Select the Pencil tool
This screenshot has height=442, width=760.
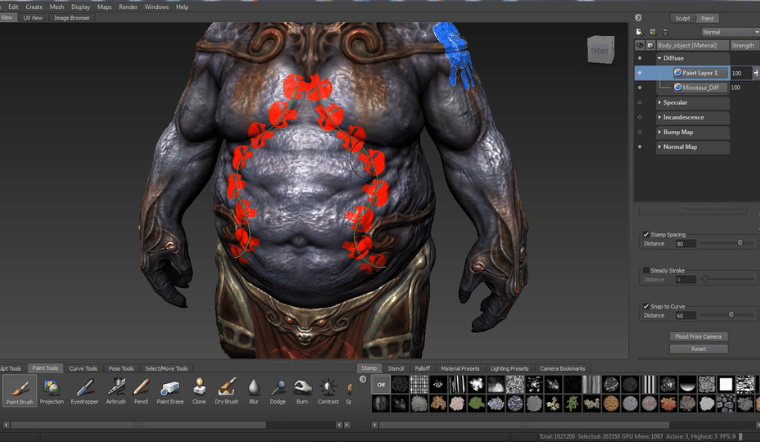point(141,391)
